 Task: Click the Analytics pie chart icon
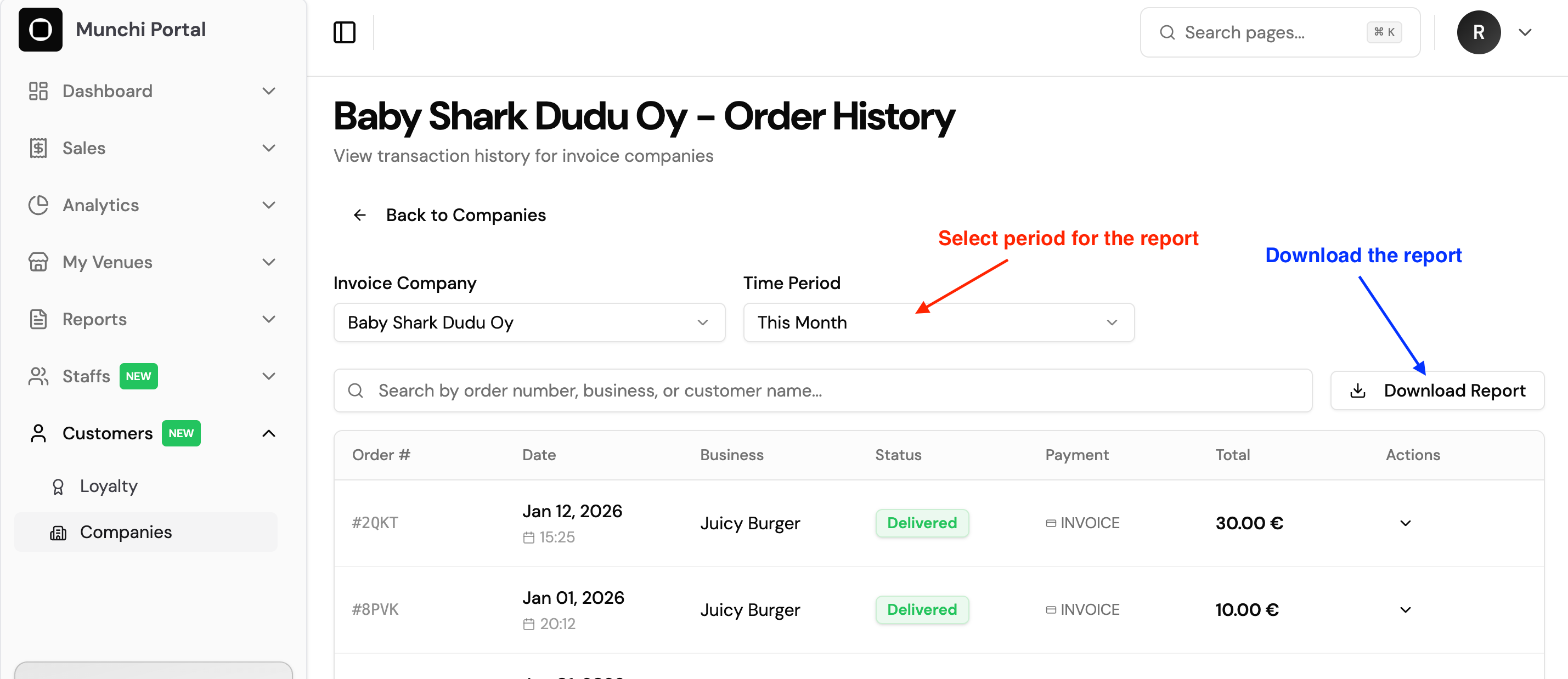(38, 205)
